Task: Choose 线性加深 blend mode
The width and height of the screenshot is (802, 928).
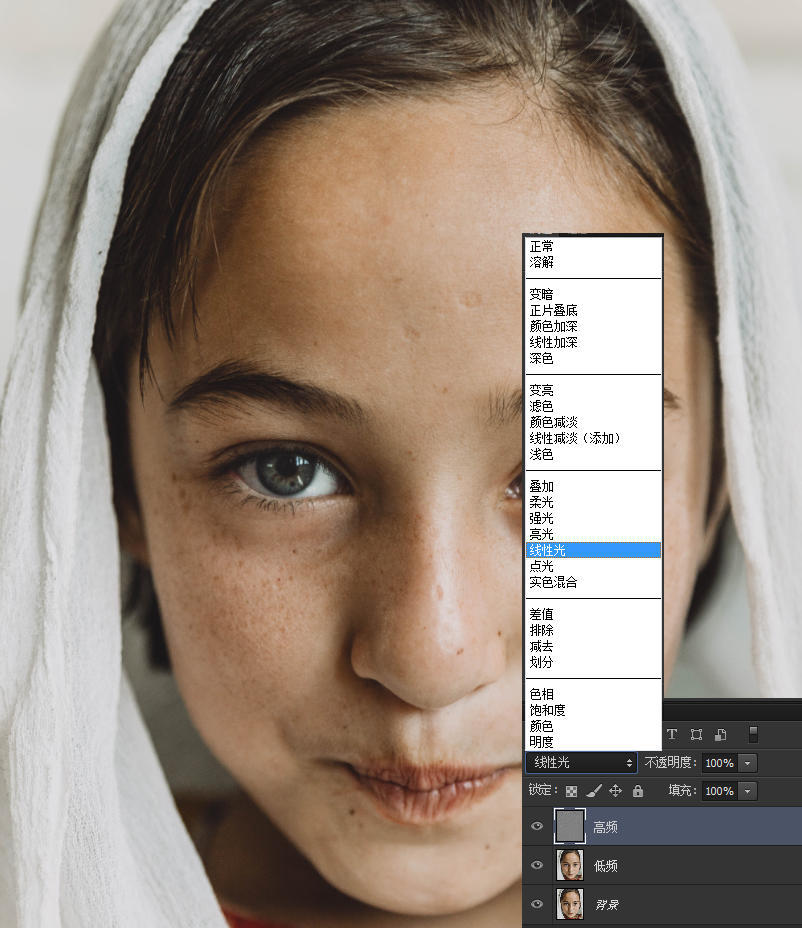Action: (593, 342)
